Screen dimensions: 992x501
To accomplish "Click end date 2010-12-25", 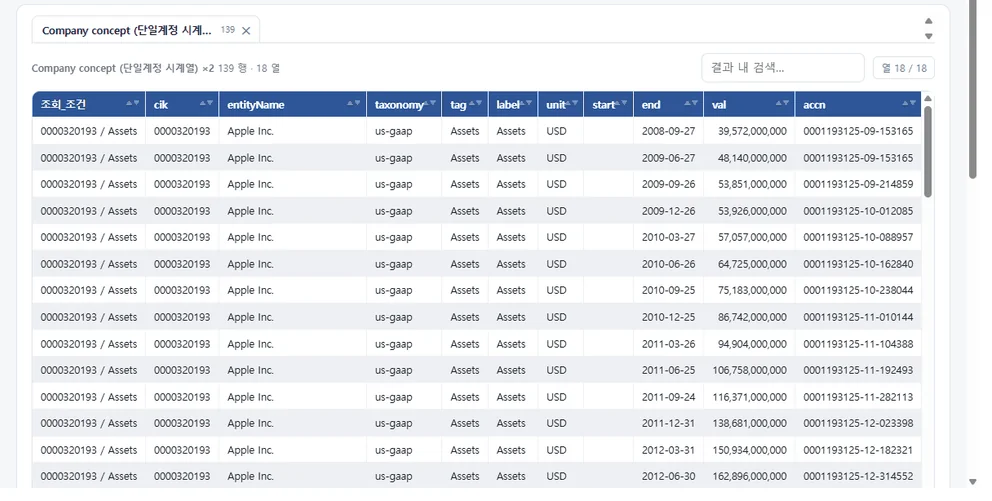I will tap(668, 317).
